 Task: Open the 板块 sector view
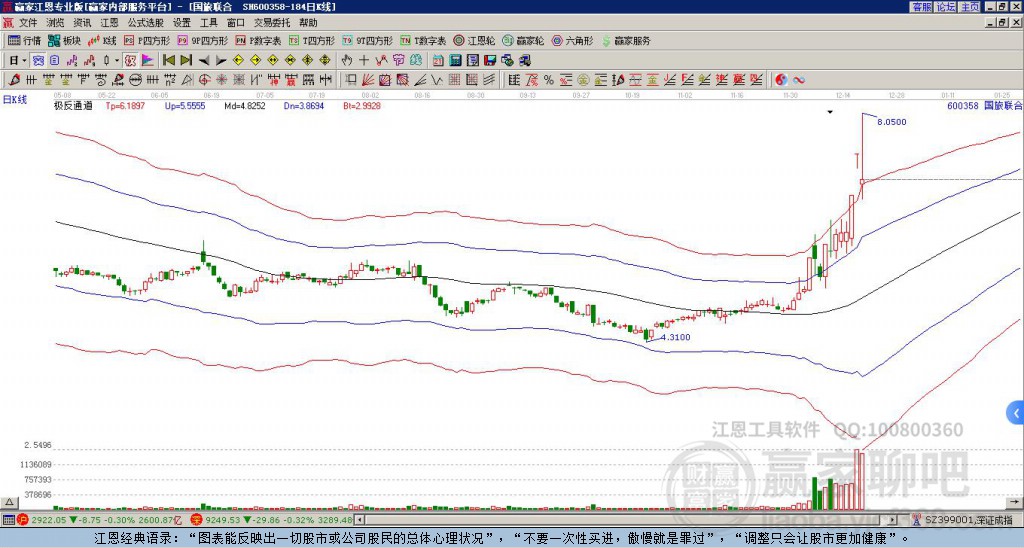tap(65, 41)
